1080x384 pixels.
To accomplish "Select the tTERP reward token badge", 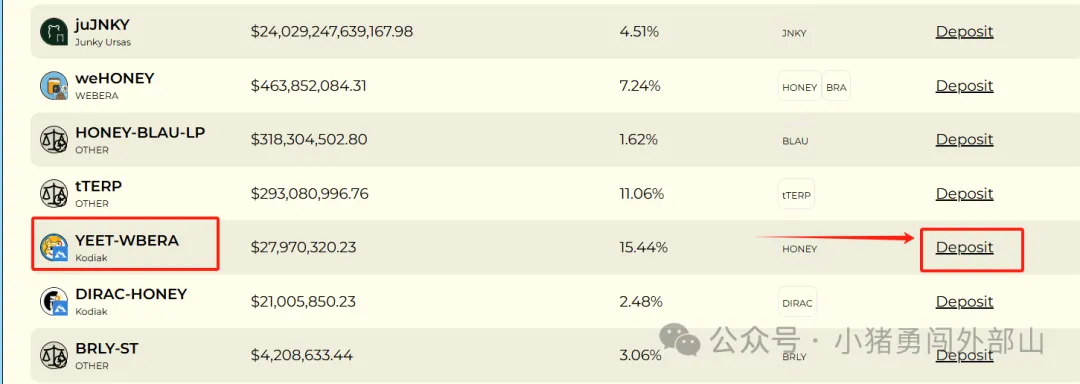I will point(796,195).
